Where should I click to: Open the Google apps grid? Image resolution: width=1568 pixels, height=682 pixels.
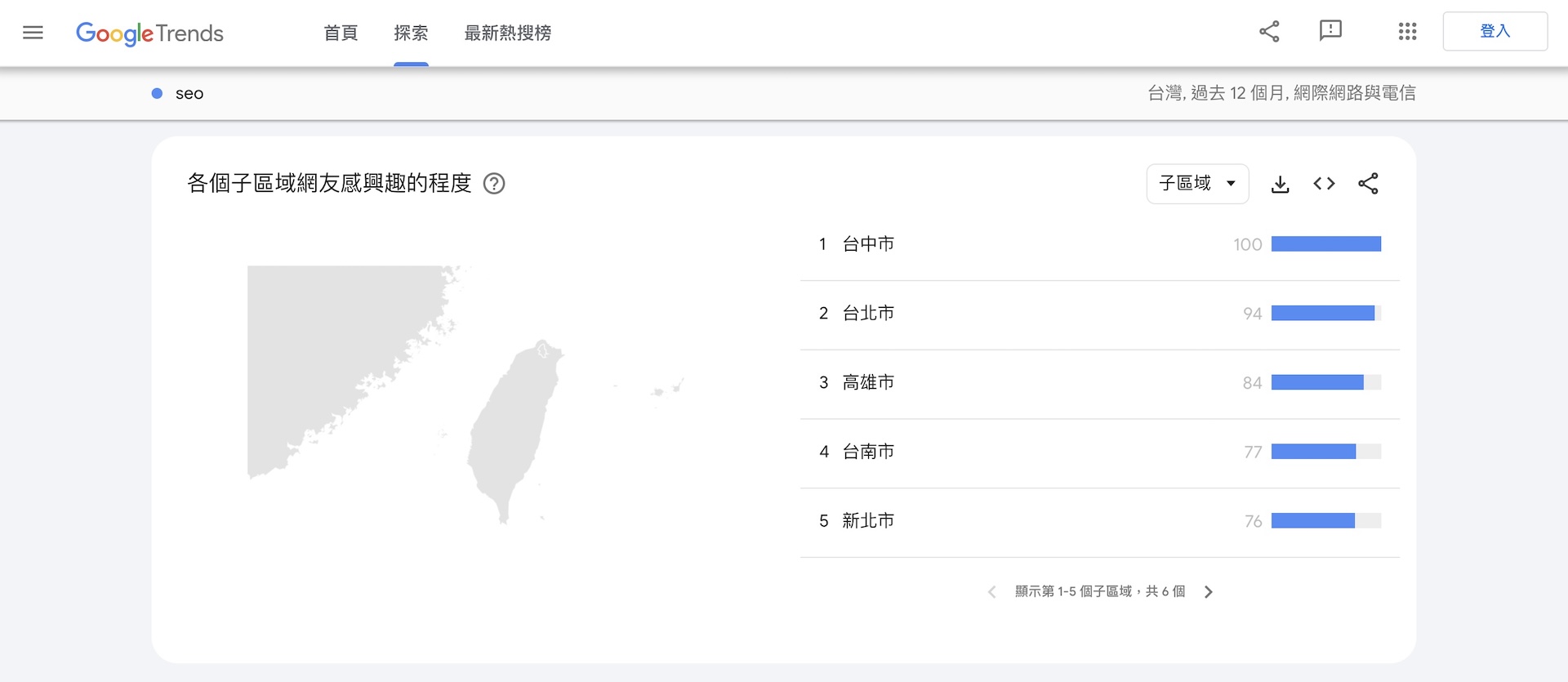pos(1407,32)
